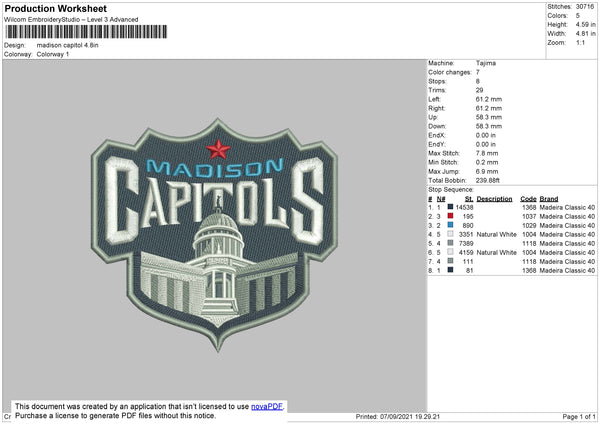This screenshot has height=424, width=600.
Task: Click the Total Bobbin value '239.88ft'
Action: pyautogui.click(x=488, y=180)
